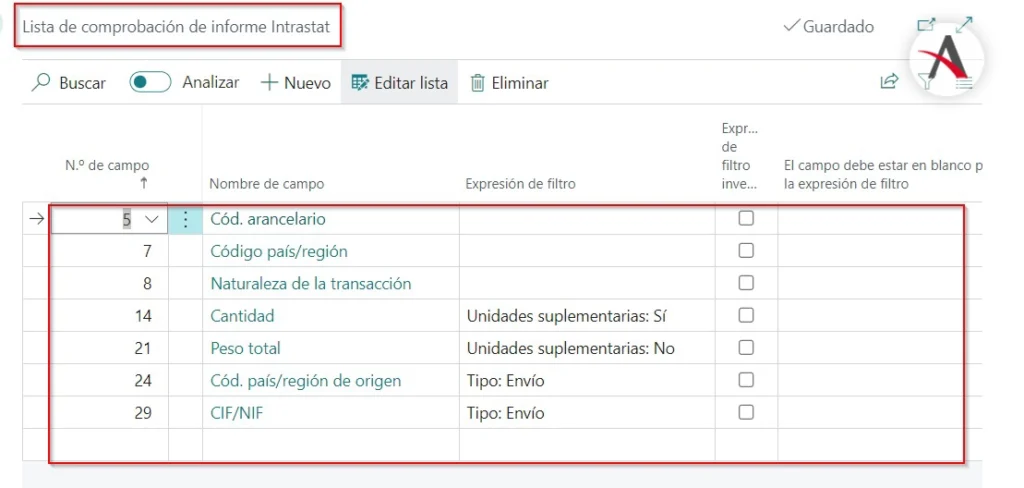Expand the field number 5 dropdown
The height and width of the screenshot is (488, 1024).
tap(152, 219)
